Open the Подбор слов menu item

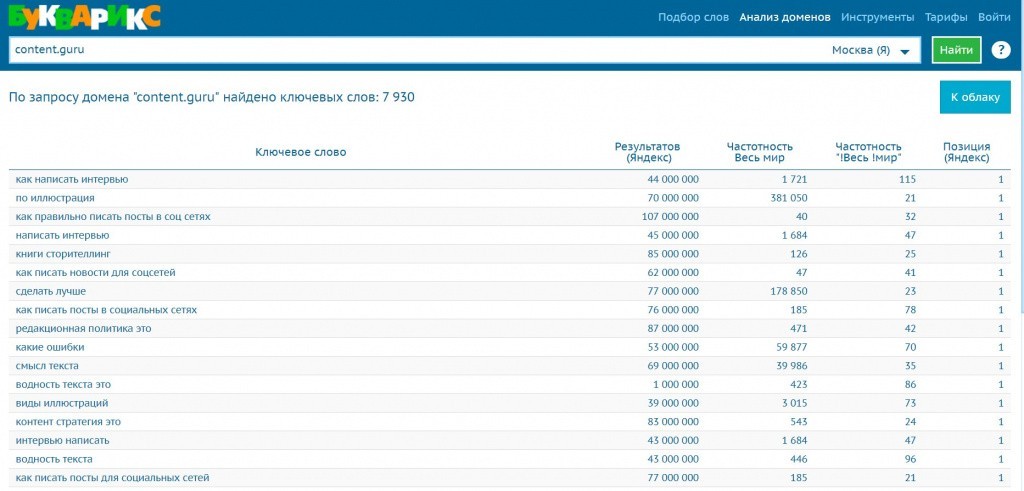click(x=694, y=17)
